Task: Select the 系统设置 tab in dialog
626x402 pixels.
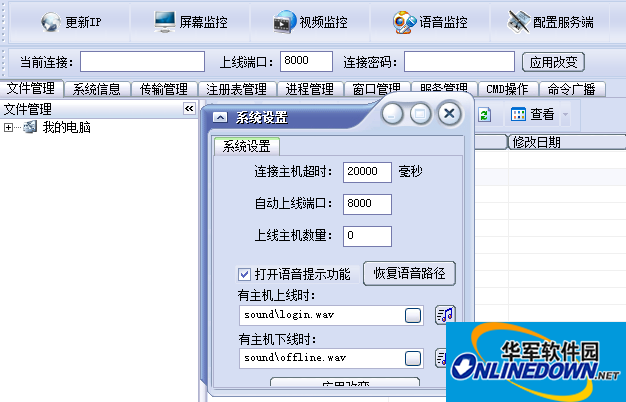Action: 247,146
